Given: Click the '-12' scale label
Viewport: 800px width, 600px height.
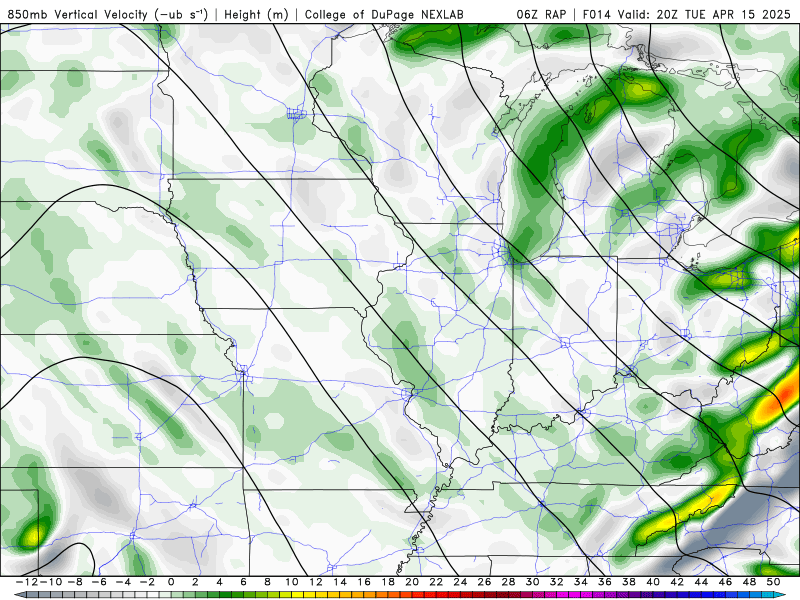Looking at the screenshot, I should [x=27, y=582].
